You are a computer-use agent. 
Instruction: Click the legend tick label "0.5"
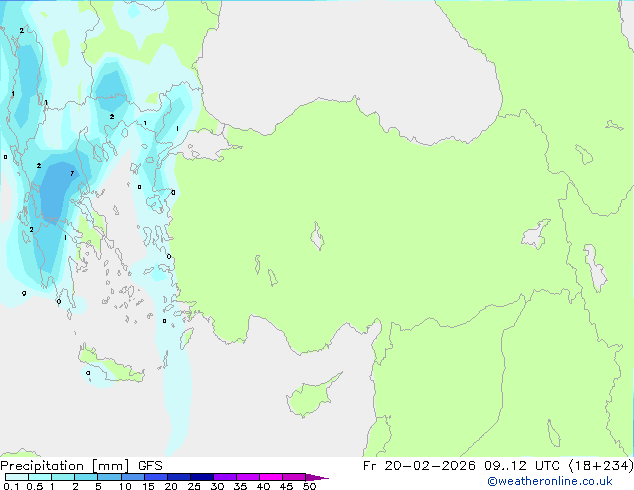35,486
